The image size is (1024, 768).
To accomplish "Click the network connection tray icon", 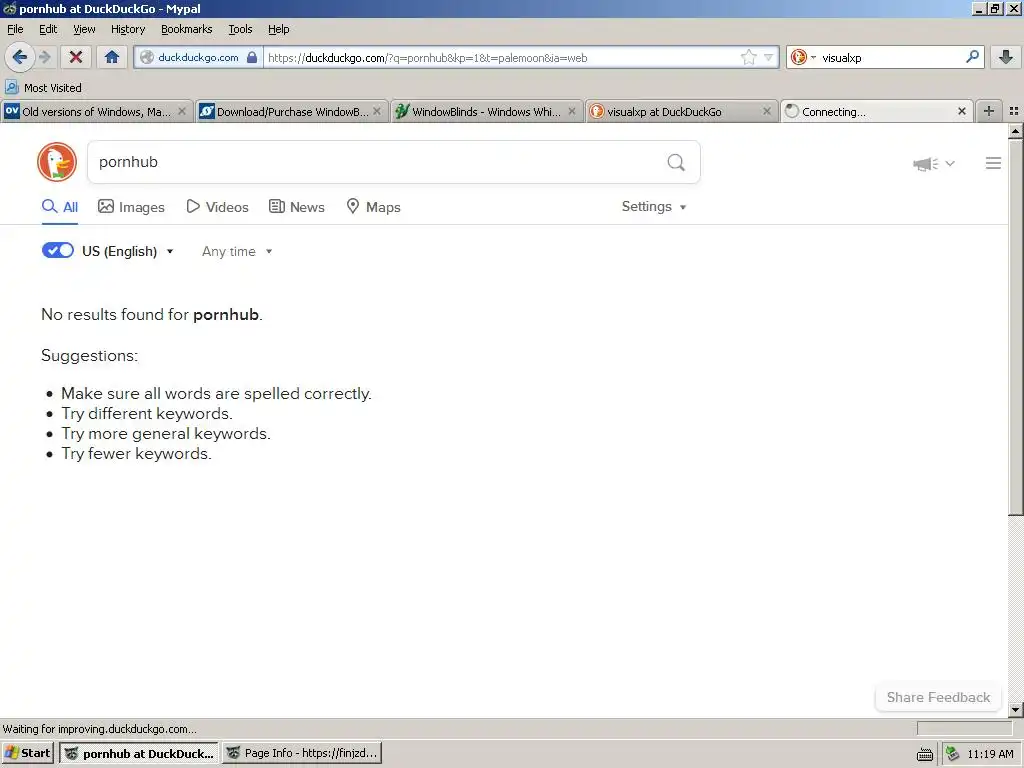I will [952, 754].
